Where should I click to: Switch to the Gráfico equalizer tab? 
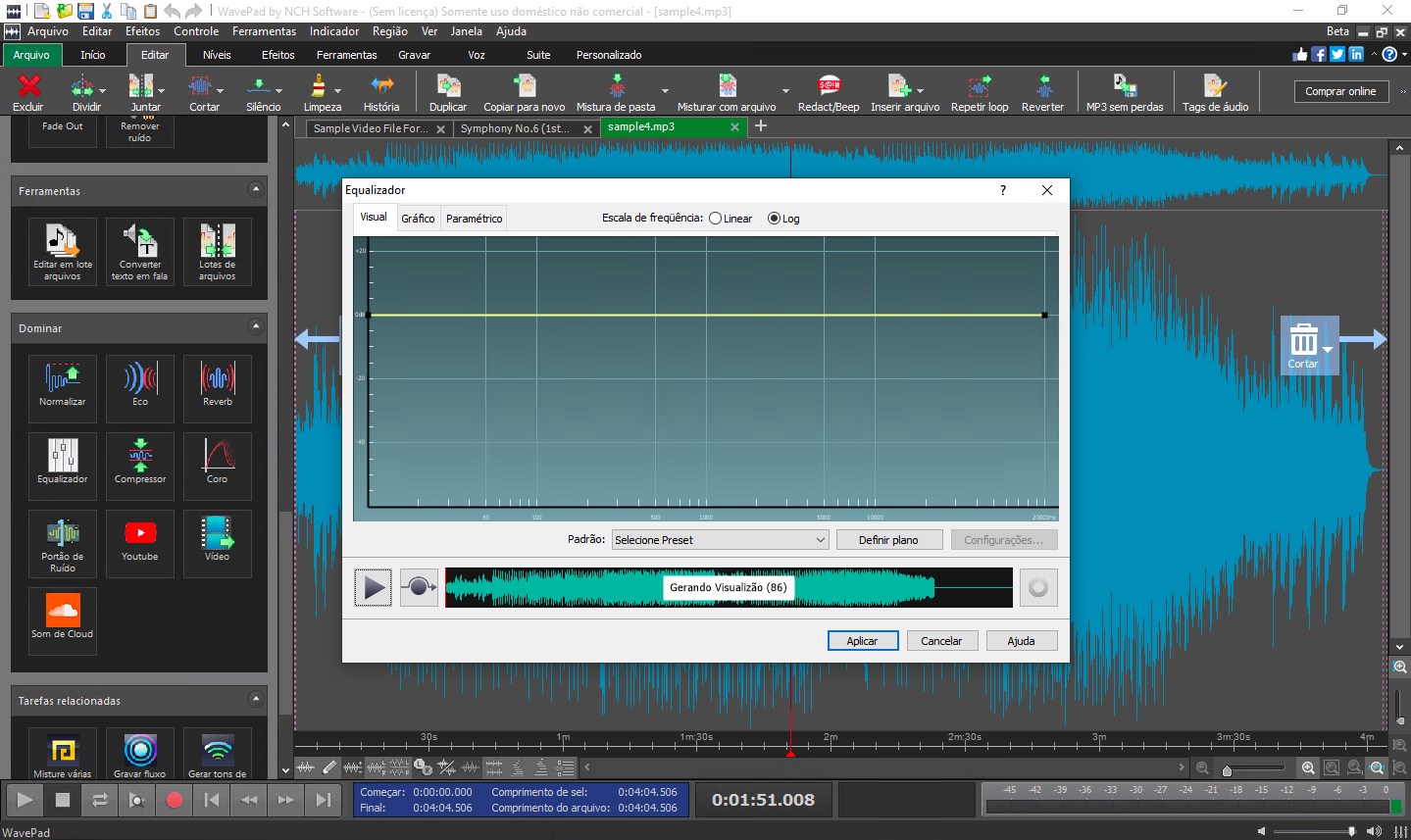418,218
